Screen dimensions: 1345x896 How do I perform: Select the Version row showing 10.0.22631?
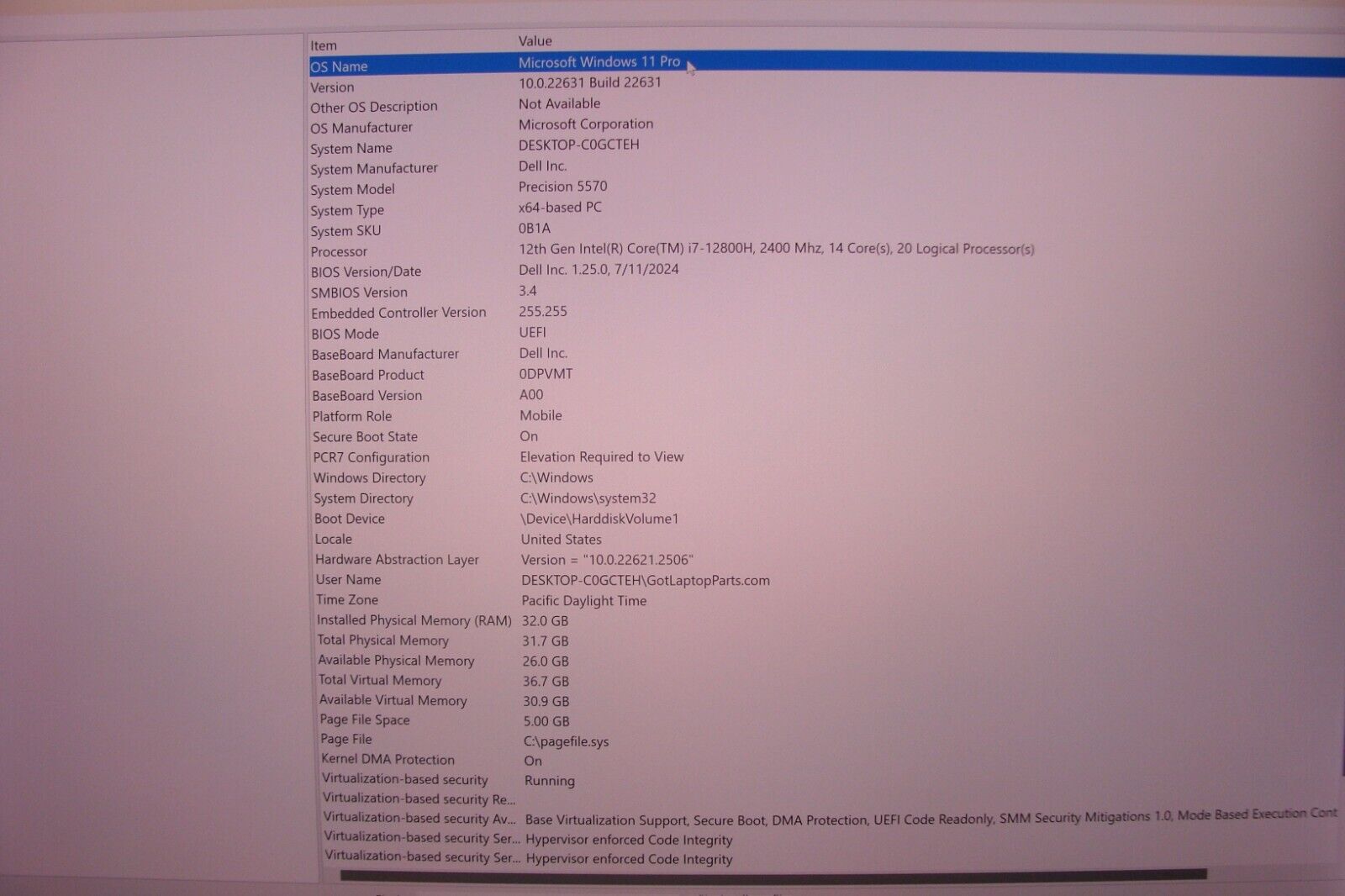pyautogui.click(x=826, y=86)
